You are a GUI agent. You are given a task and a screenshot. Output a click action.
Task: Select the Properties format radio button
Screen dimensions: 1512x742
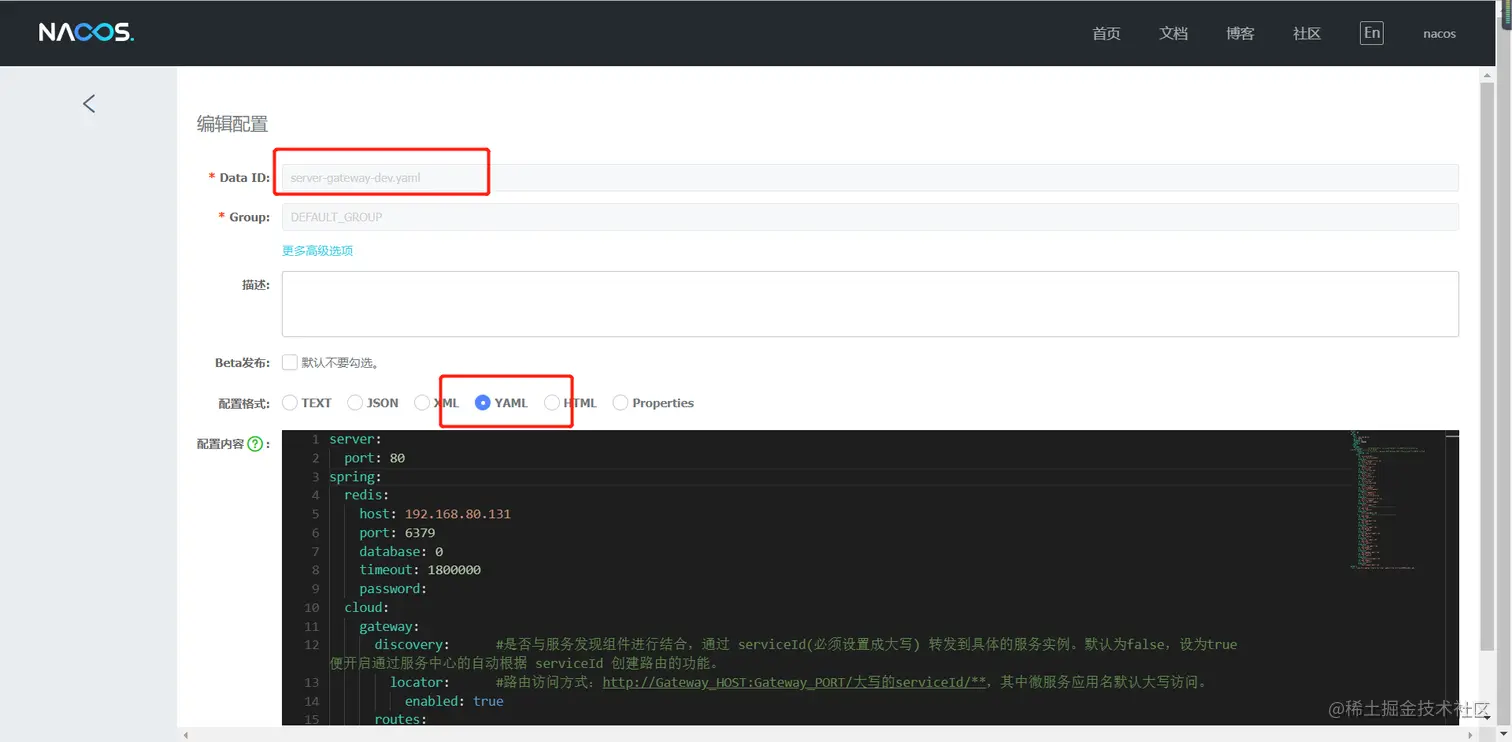621,403
